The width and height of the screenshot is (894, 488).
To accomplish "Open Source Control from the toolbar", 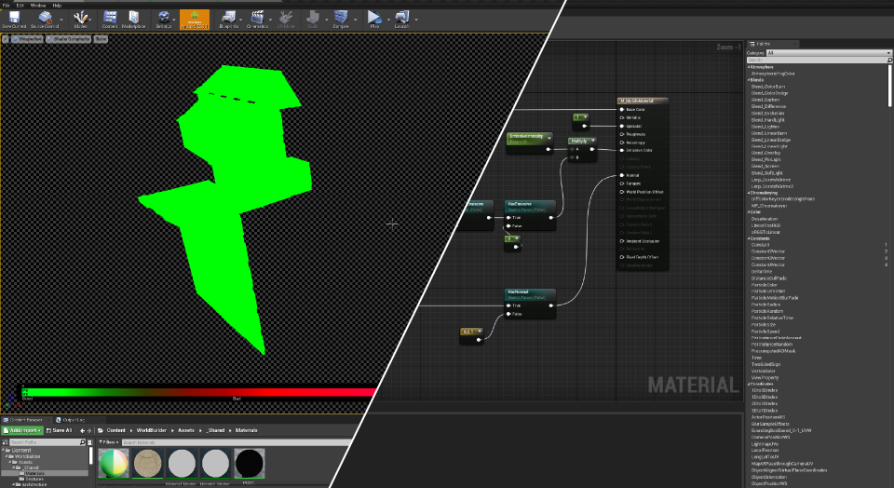I will (44, 19).
